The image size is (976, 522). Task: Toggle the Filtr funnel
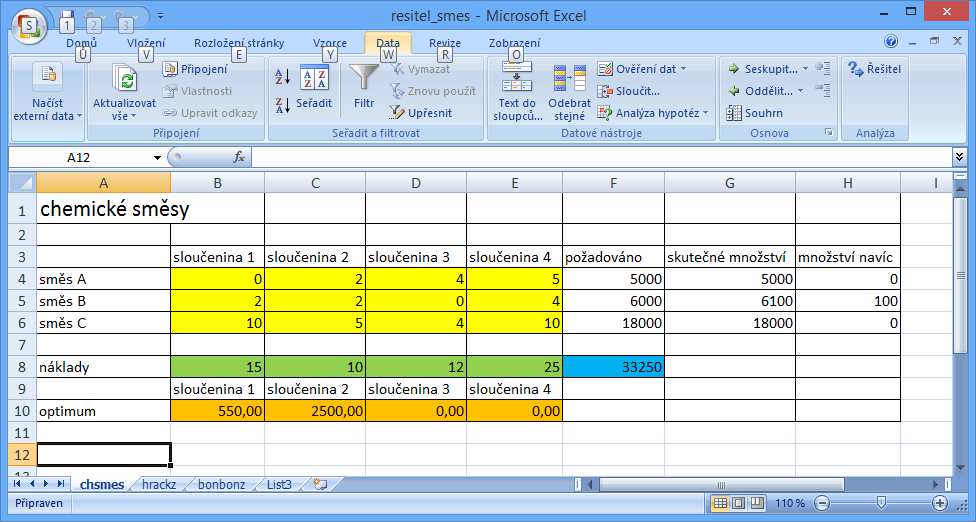pos(364,88)
